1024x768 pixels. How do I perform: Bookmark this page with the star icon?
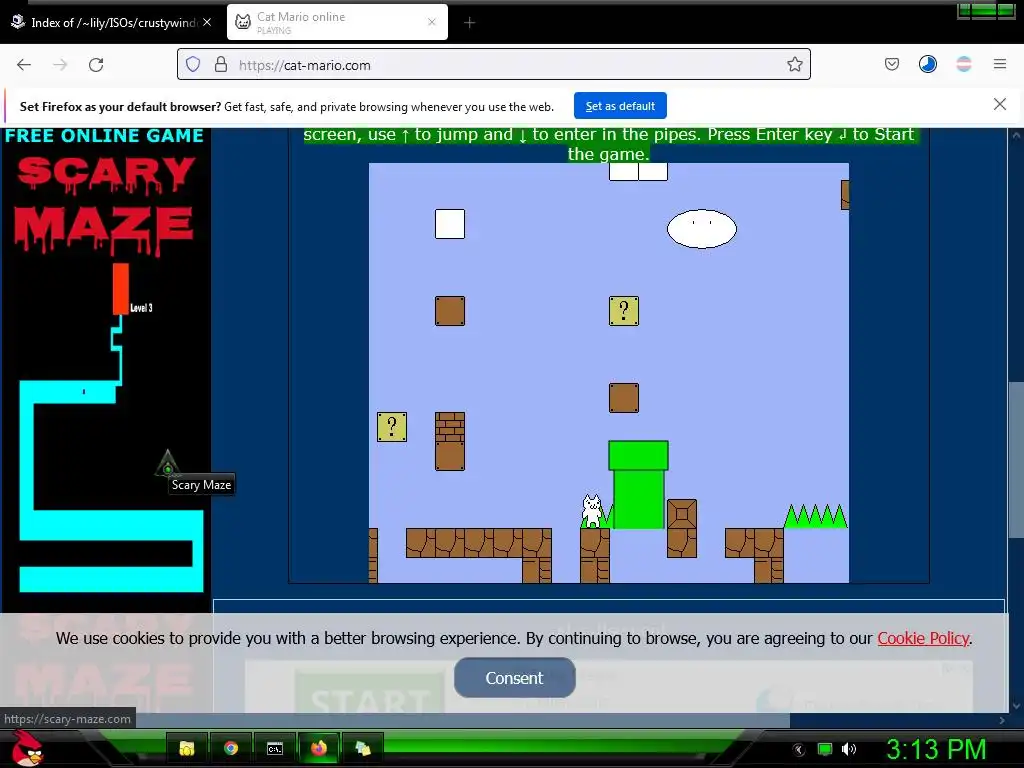point(794,64)
